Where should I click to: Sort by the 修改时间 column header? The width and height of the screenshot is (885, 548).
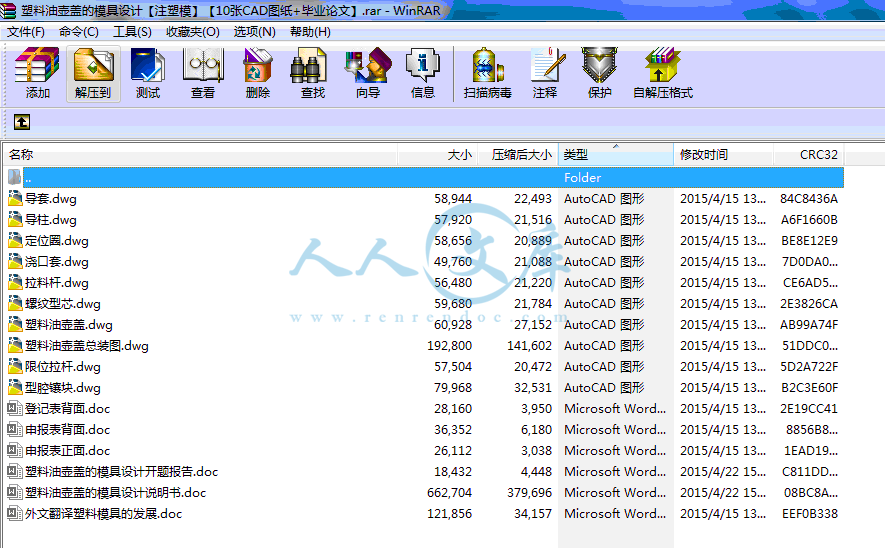[724, 155]
